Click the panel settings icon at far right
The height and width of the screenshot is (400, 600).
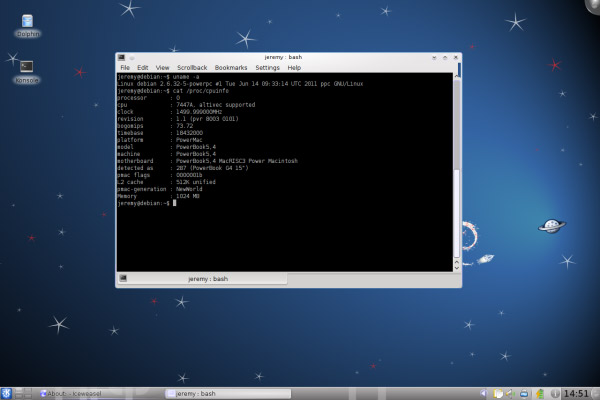coord(595,393)
